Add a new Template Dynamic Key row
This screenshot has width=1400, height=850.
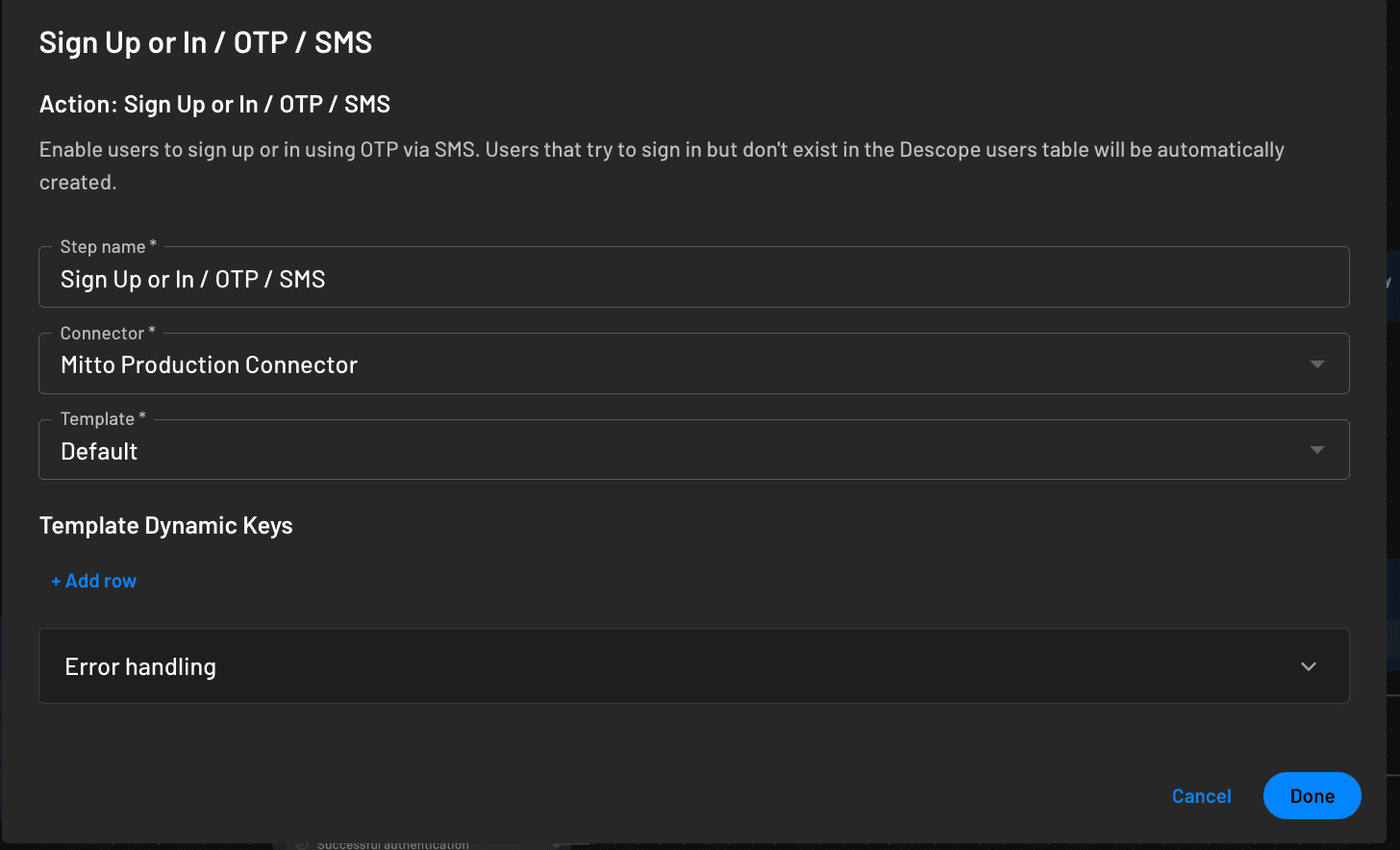click(93, 581)
